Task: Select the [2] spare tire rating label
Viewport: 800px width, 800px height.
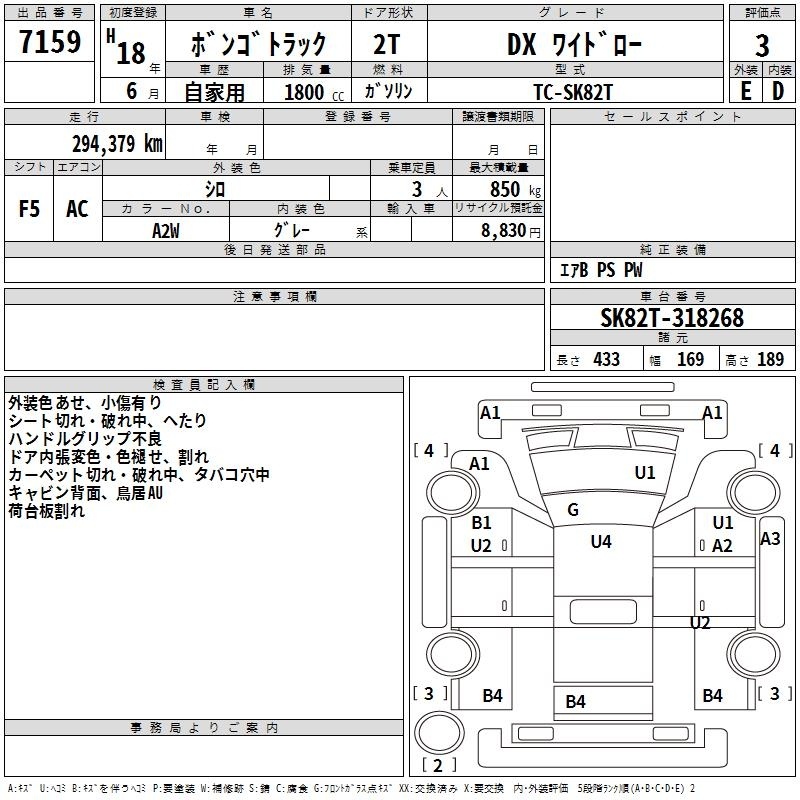Action: [x=433, y=766]
